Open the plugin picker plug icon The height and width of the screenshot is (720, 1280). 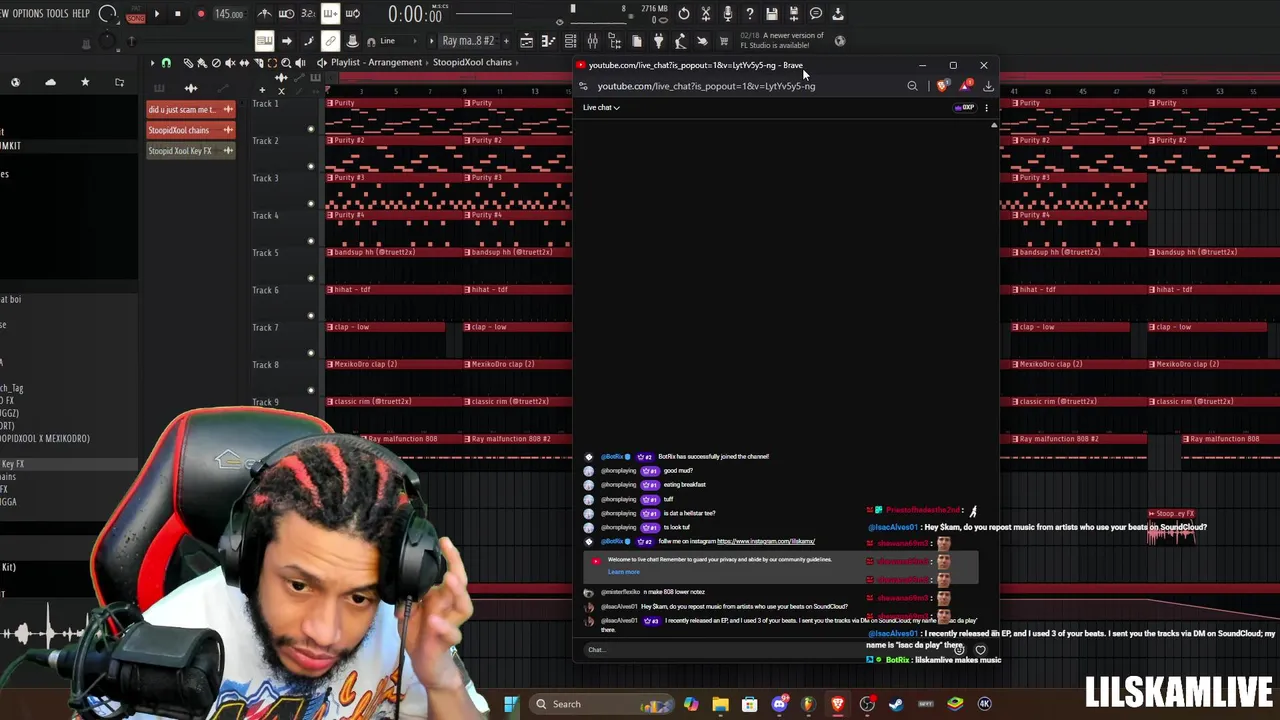click(658, 41)
